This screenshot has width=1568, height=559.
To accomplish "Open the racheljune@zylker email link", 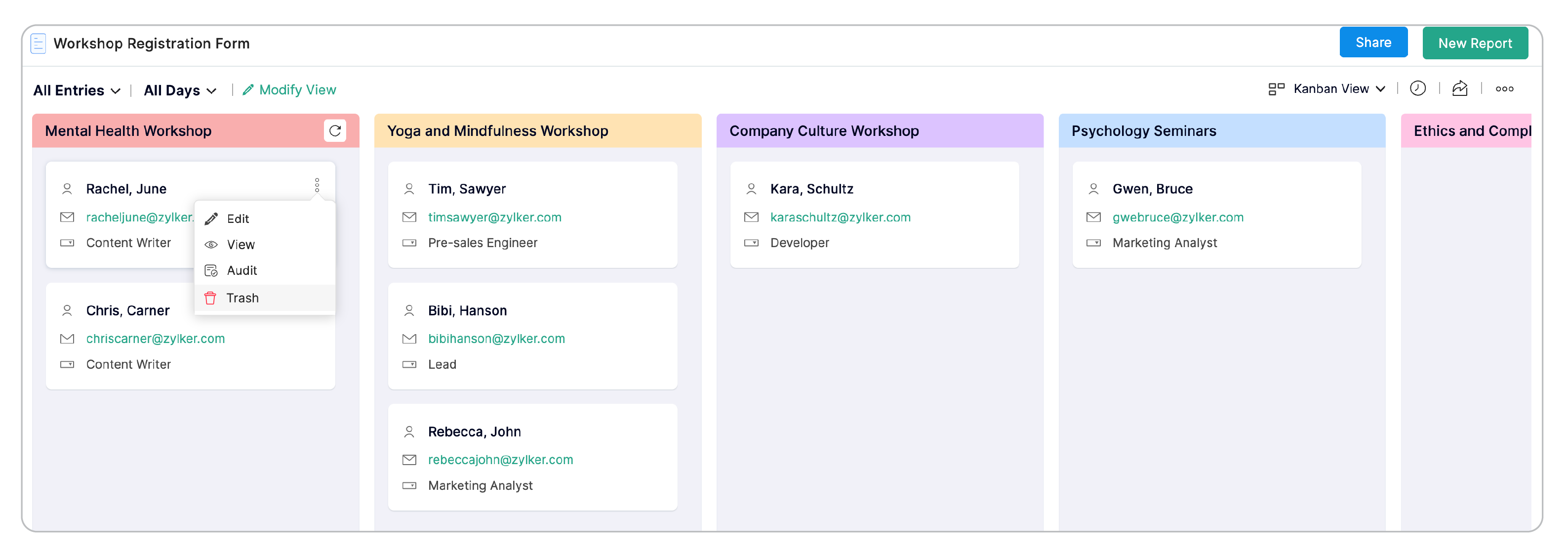I will click(x=140, y=217).
